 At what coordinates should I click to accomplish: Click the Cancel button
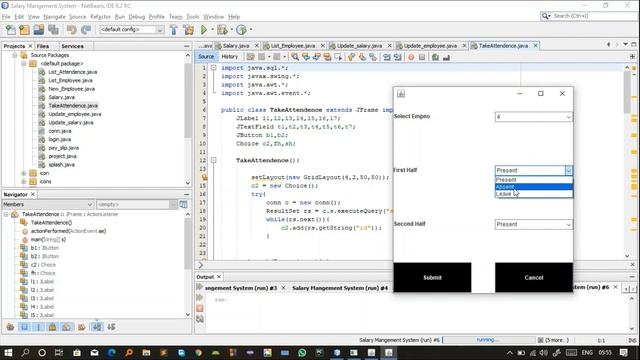(x=533, y=278)
